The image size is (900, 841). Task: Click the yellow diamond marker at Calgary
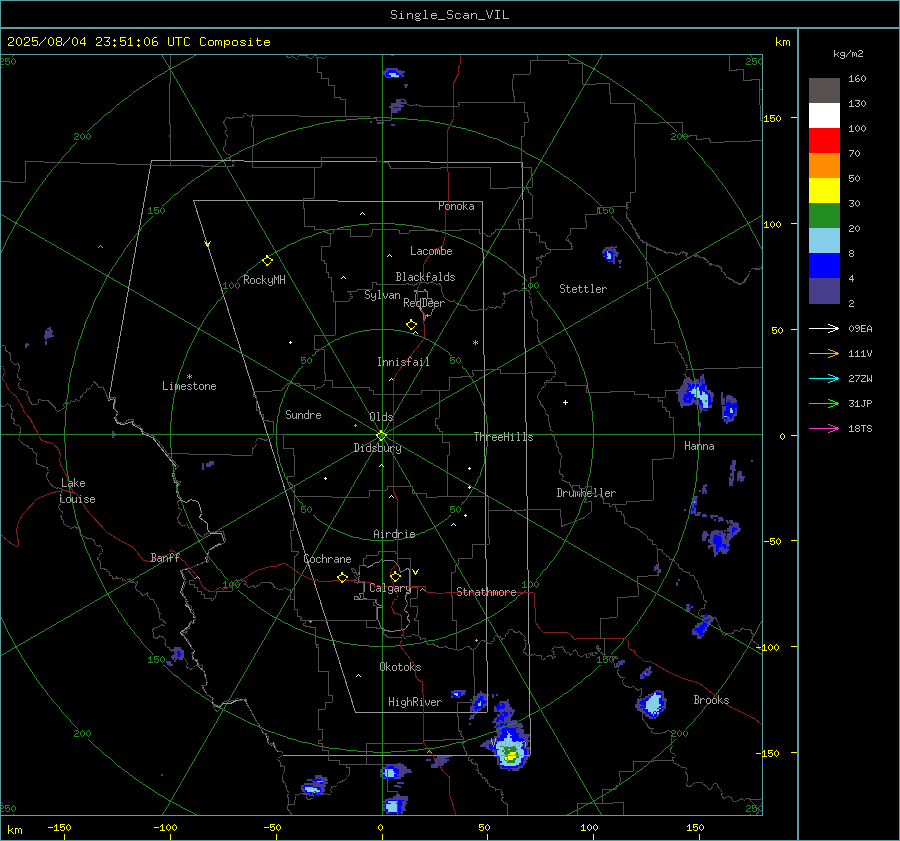[395, 576]
